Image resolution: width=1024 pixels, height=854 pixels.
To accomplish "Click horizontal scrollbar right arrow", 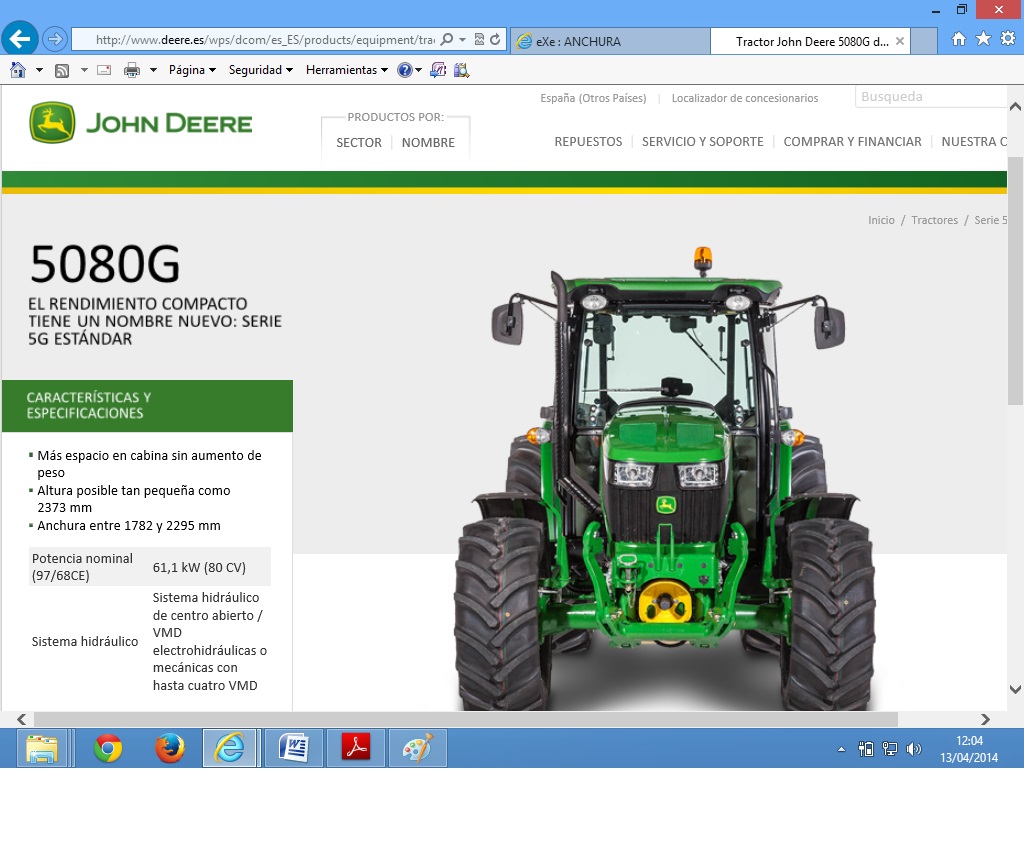I will pyautogui.click(x=985, y=719).
